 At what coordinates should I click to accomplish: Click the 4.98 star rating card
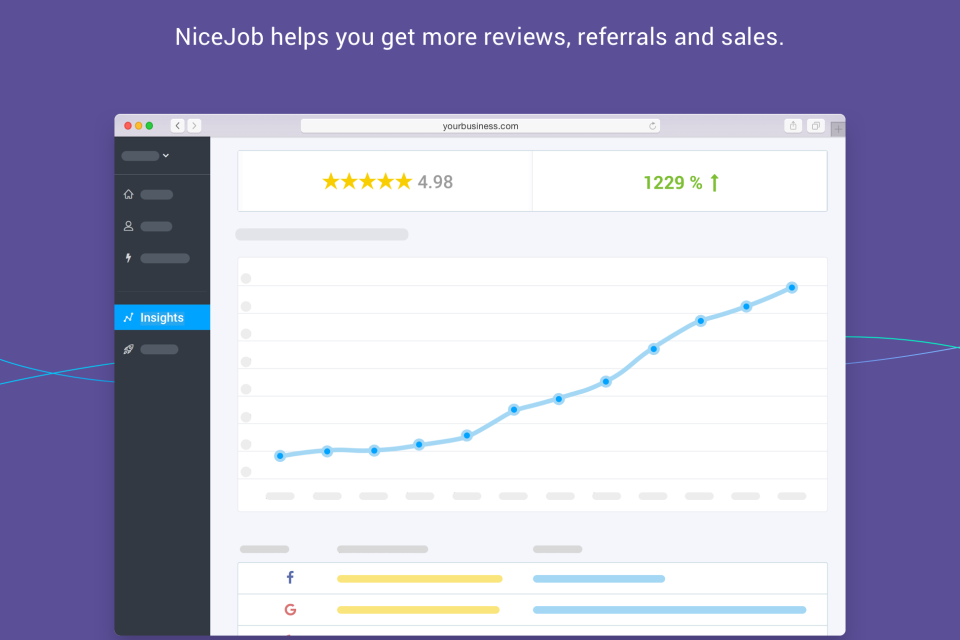tap(386, 182)
